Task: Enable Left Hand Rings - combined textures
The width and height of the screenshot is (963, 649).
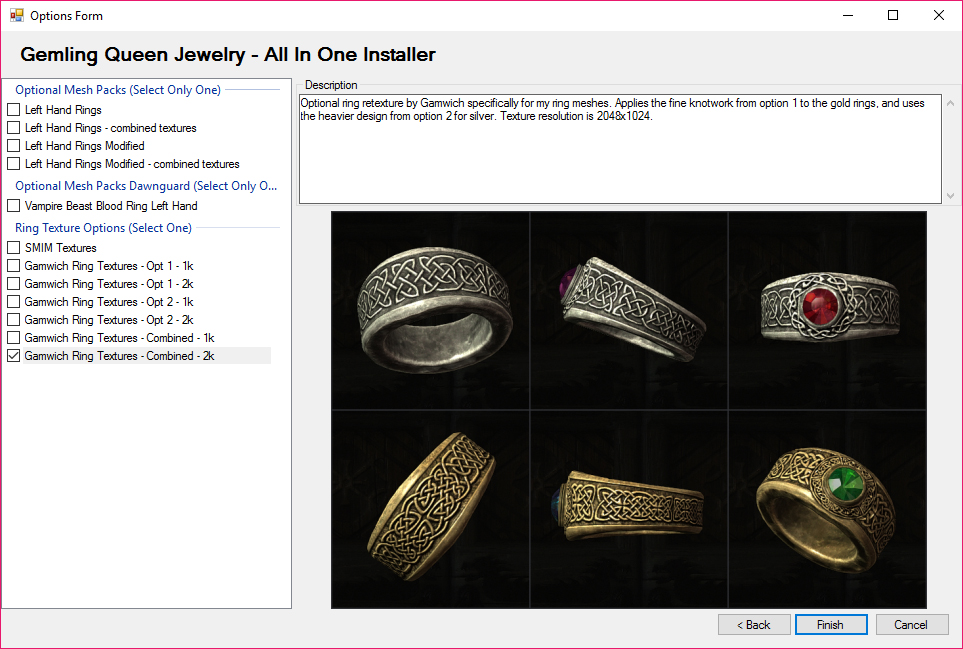Action: [x=14, y=128]
